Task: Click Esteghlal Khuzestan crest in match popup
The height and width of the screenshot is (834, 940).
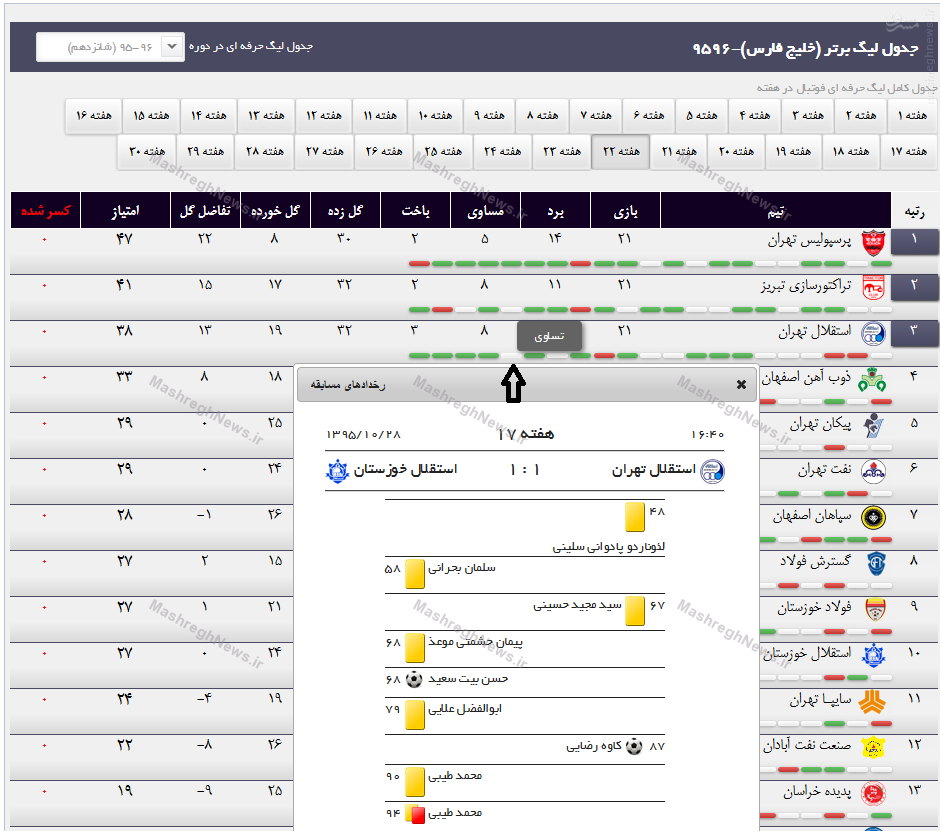Action: pyautogui.click(x=337, y=471)
